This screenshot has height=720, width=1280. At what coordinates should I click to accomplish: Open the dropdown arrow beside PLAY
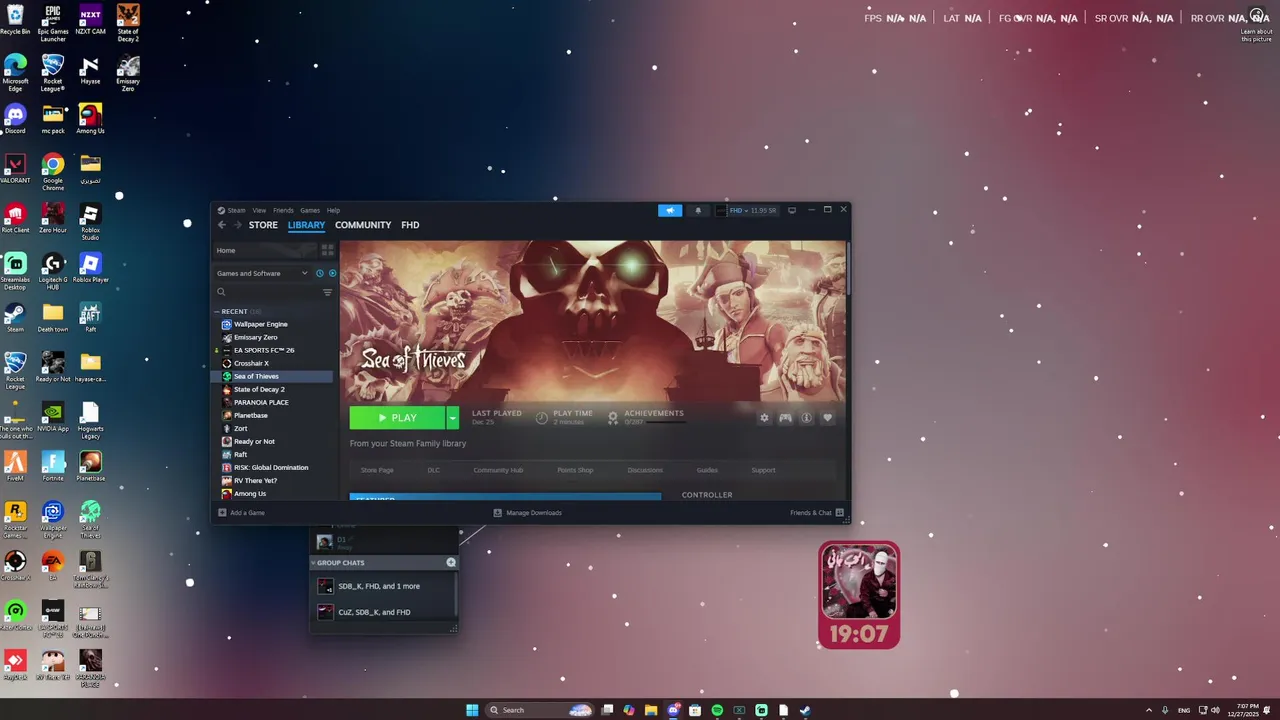pos(452,418)
